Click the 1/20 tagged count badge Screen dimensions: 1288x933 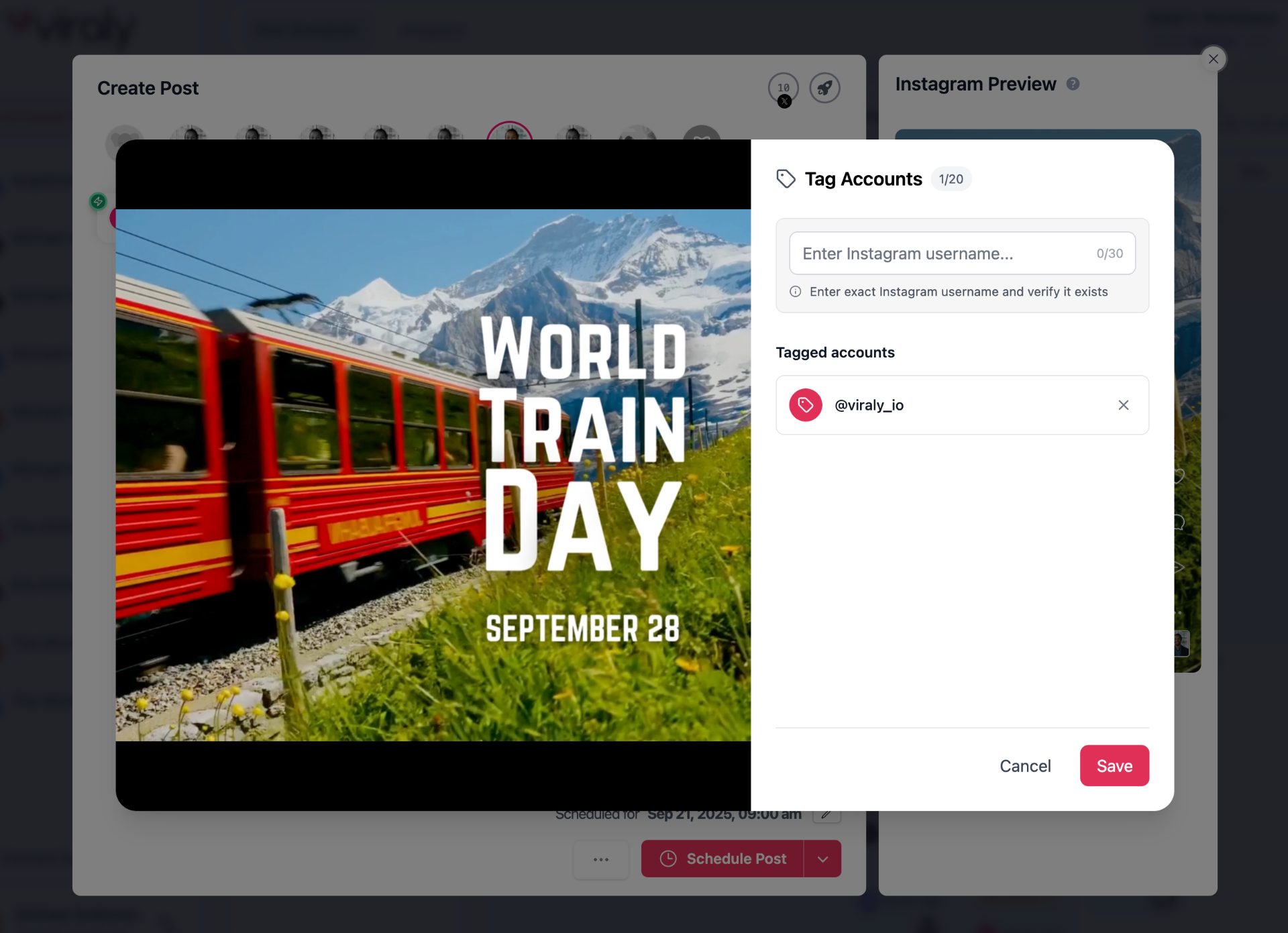(x=951, y=179)
